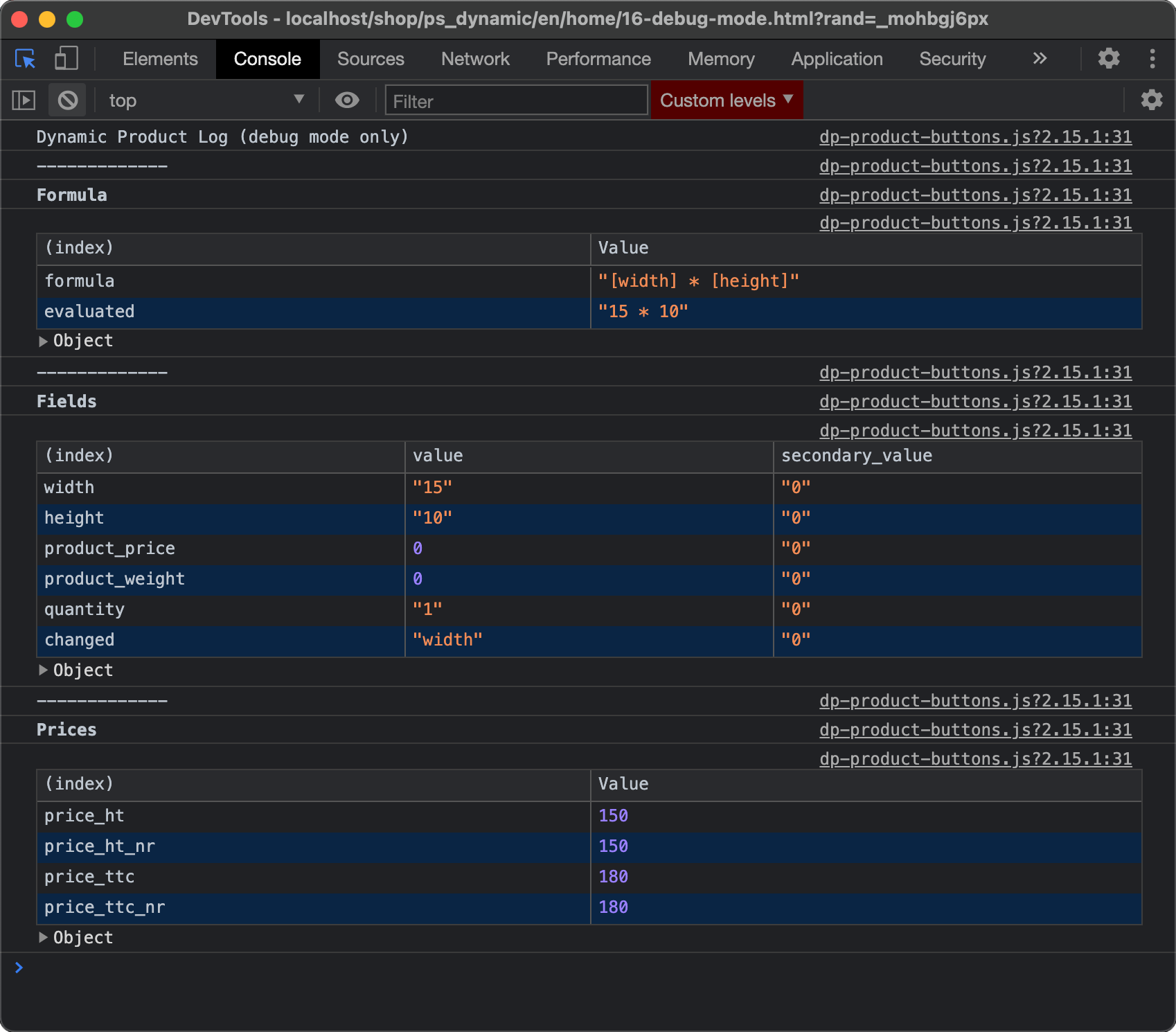Select the width row in Fields table
The height and width of the screenshot is (1032, 1176).
[x=589, y=488]
